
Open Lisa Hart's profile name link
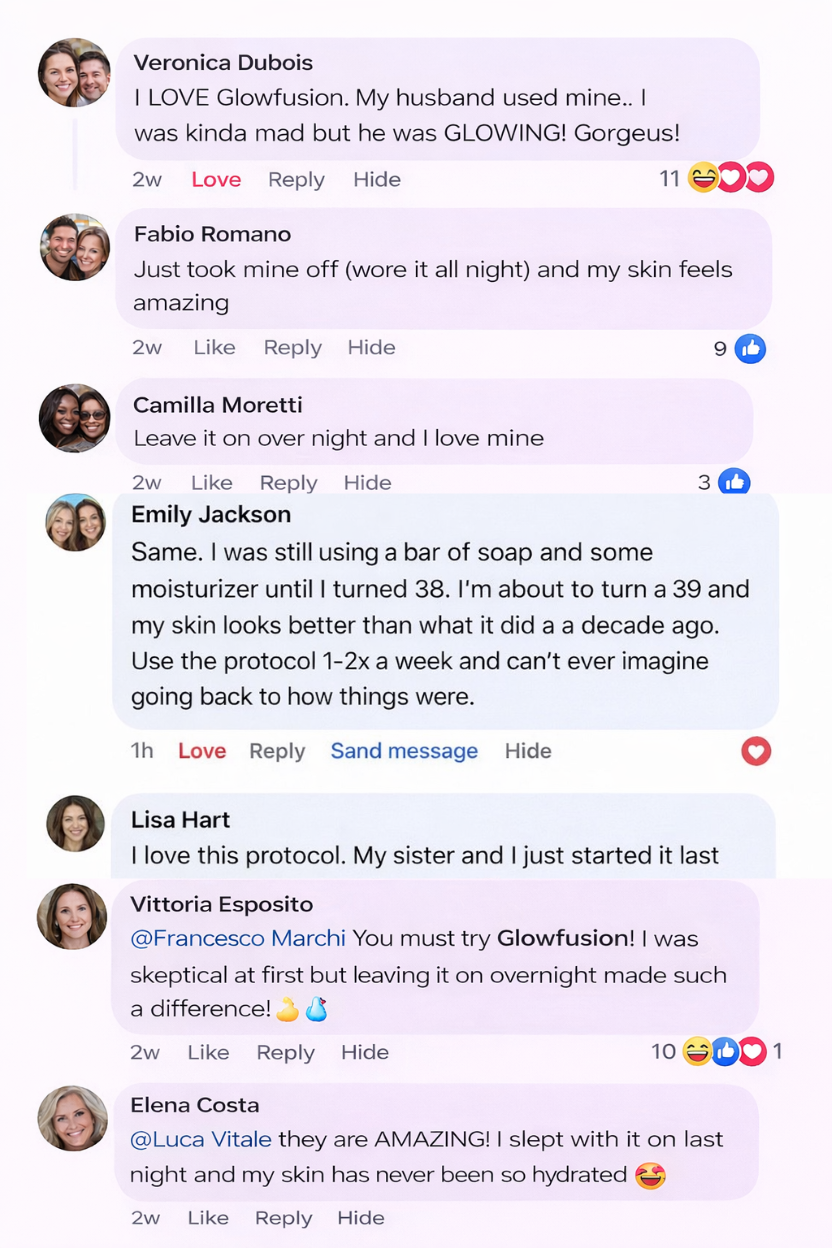tap(181, 820)
